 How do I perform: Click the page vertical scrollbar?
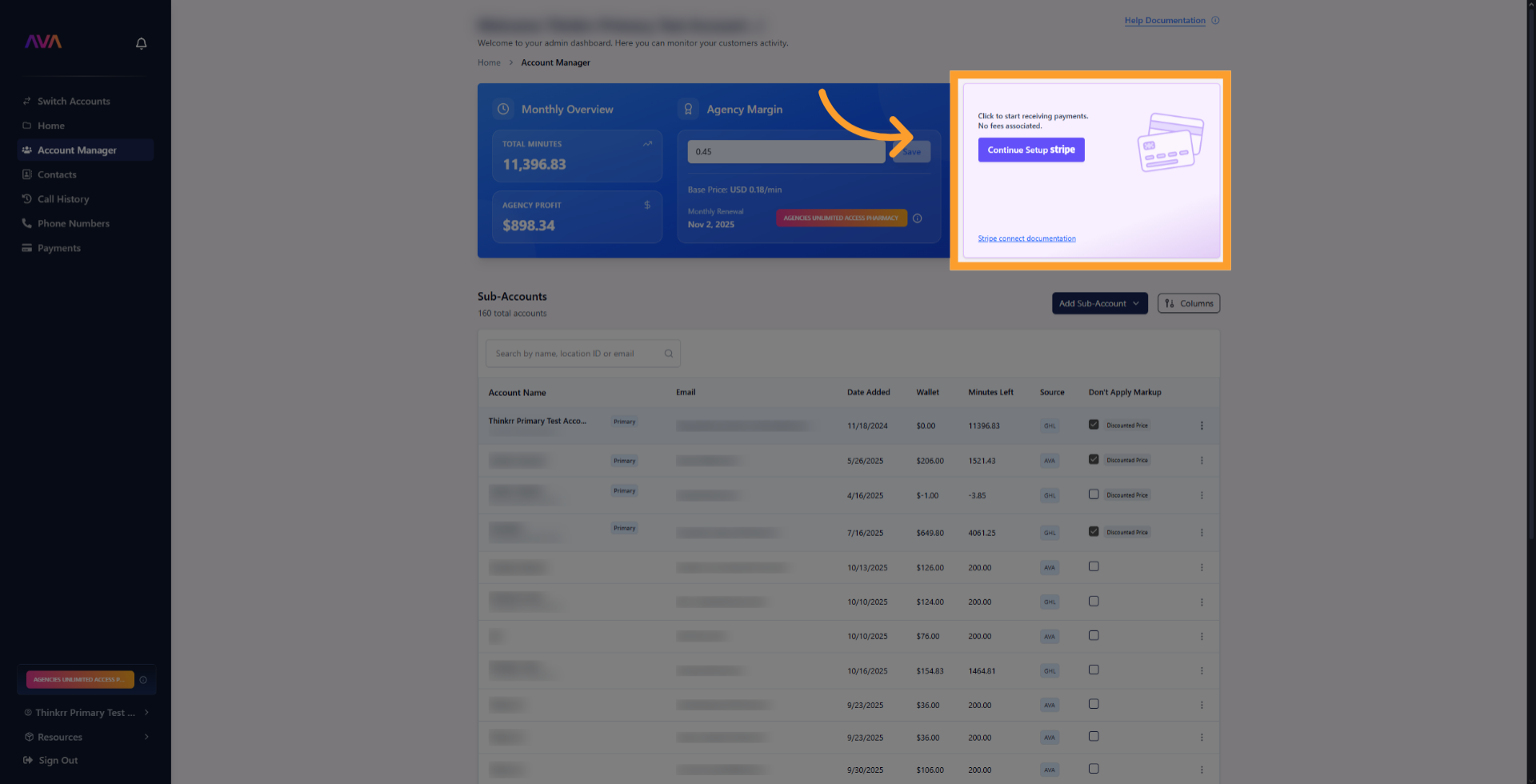point(1531,272)
